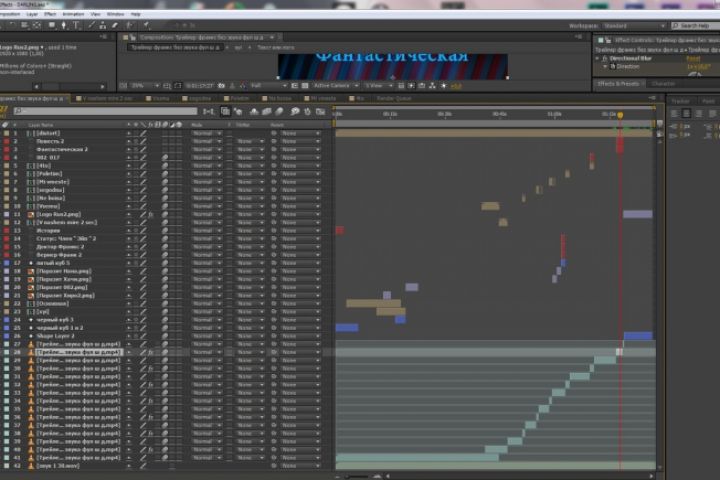Image resolution: width=720 pixels, height=480 pixels.
Task: Toggle motion blur switch on layer 27
Action: click(165, 344)
